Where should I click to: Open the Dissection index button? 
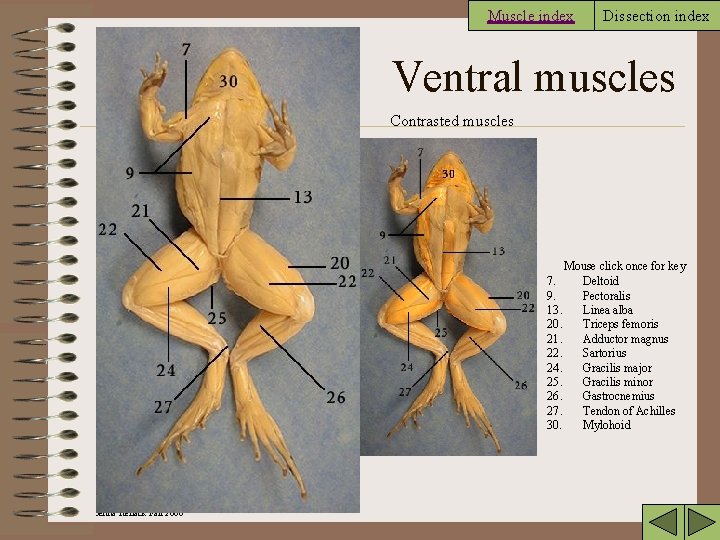[656, 16]
